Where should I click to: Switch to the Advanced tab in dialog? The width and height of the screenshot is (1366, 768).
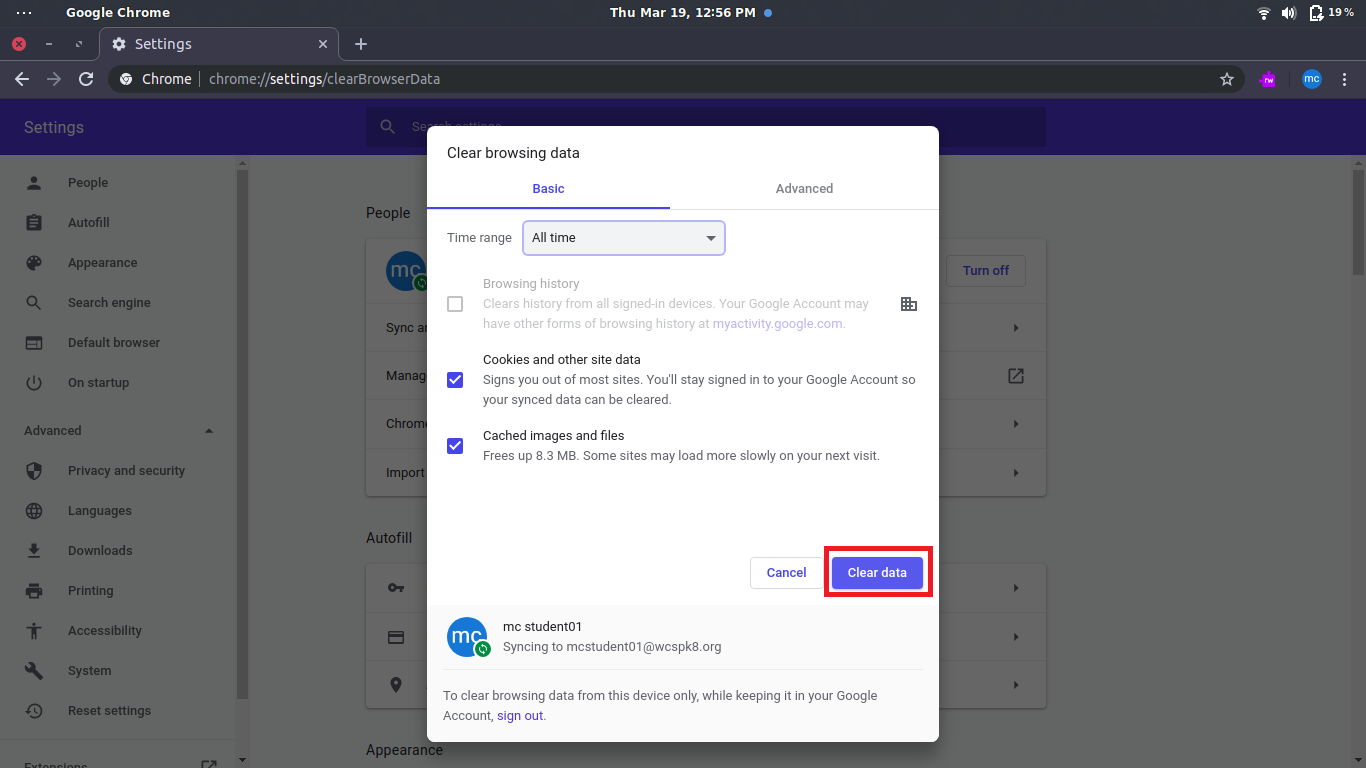pyautogui.click(x=804, y=189)
